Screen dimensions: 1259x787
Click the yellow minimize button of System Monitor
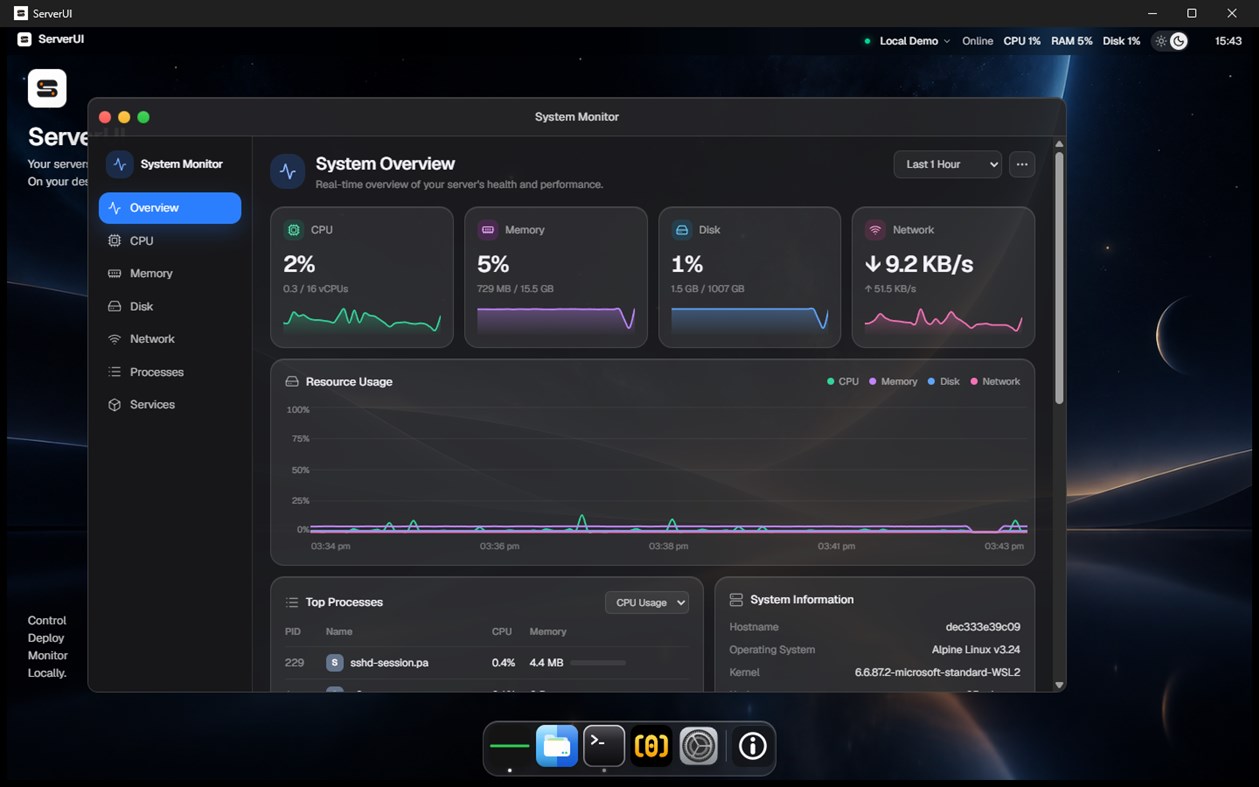coord(124,117)
